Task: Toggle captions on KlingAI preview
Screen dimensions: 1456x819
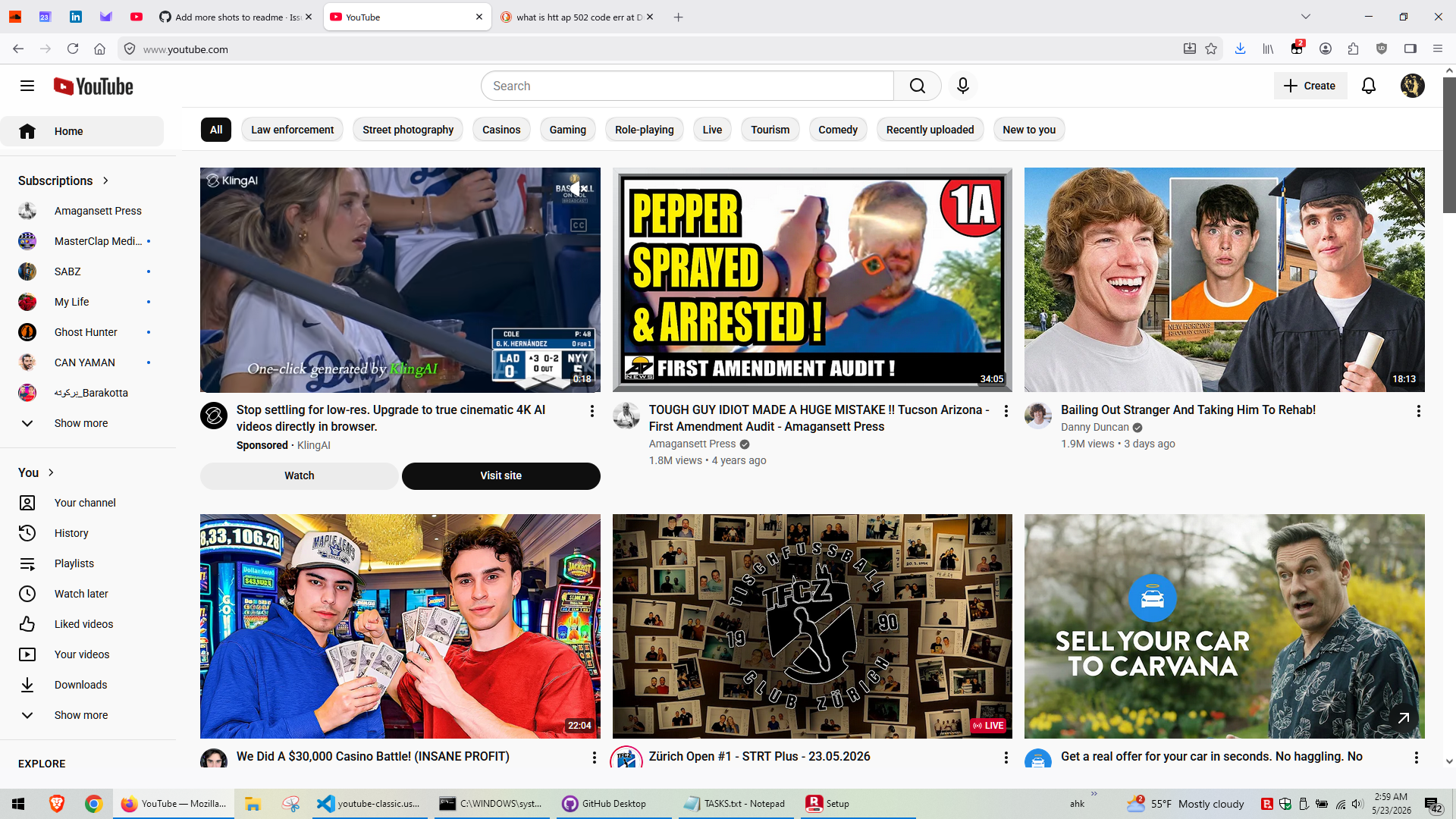Action: tap(579, 225)
